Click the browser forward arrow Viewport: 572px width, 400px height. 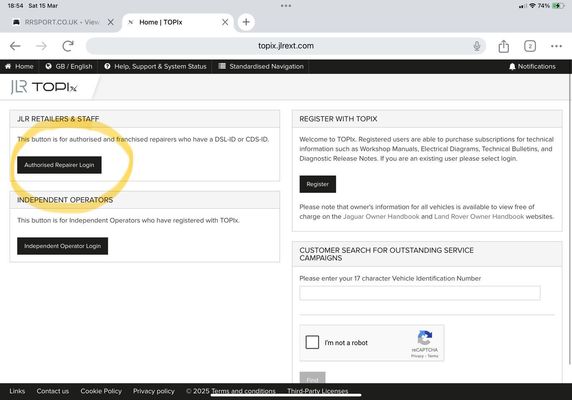click(41, 46)
